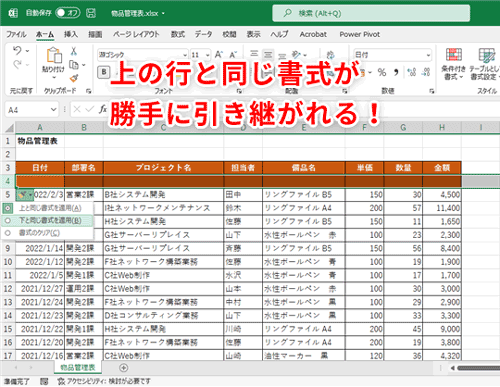Expand the paste options arrow under 貼り付け

click(54, 78)
